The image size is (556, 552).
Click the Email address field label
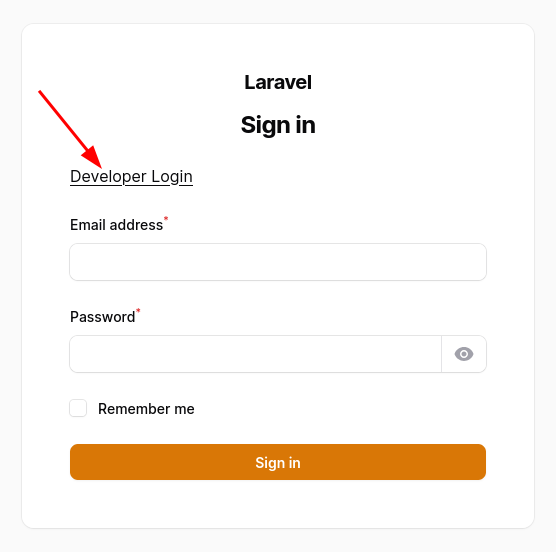(116, 225)
